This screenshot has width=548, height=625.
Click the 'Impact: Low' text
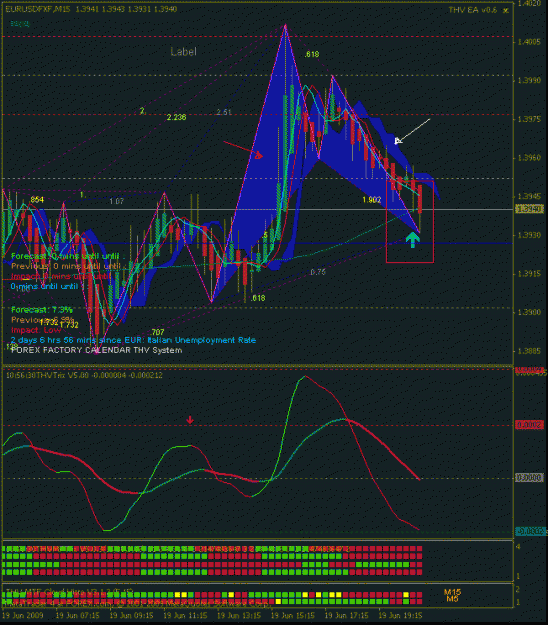pyautogui.click(x=36, y=330)
